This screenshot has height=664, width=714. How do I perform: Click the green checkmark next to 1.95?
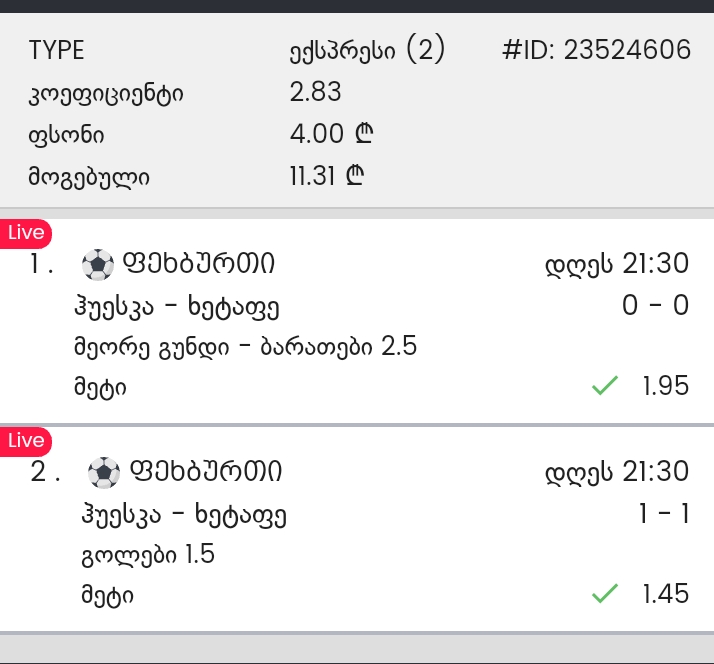(605, 385)
